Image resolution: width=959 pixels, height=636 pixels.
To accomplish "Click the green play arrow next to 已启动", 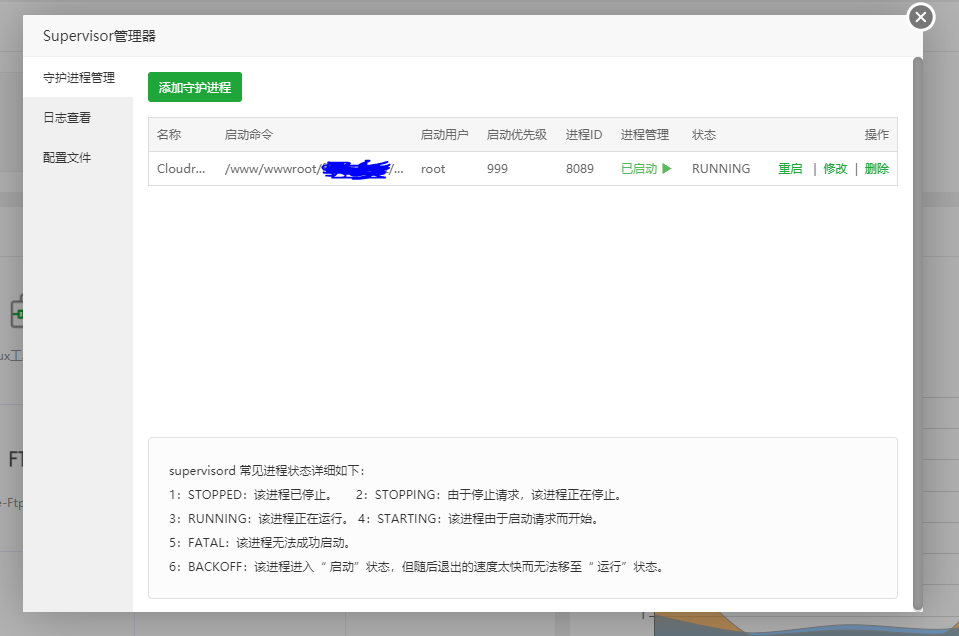I will [x=667, y=169].
